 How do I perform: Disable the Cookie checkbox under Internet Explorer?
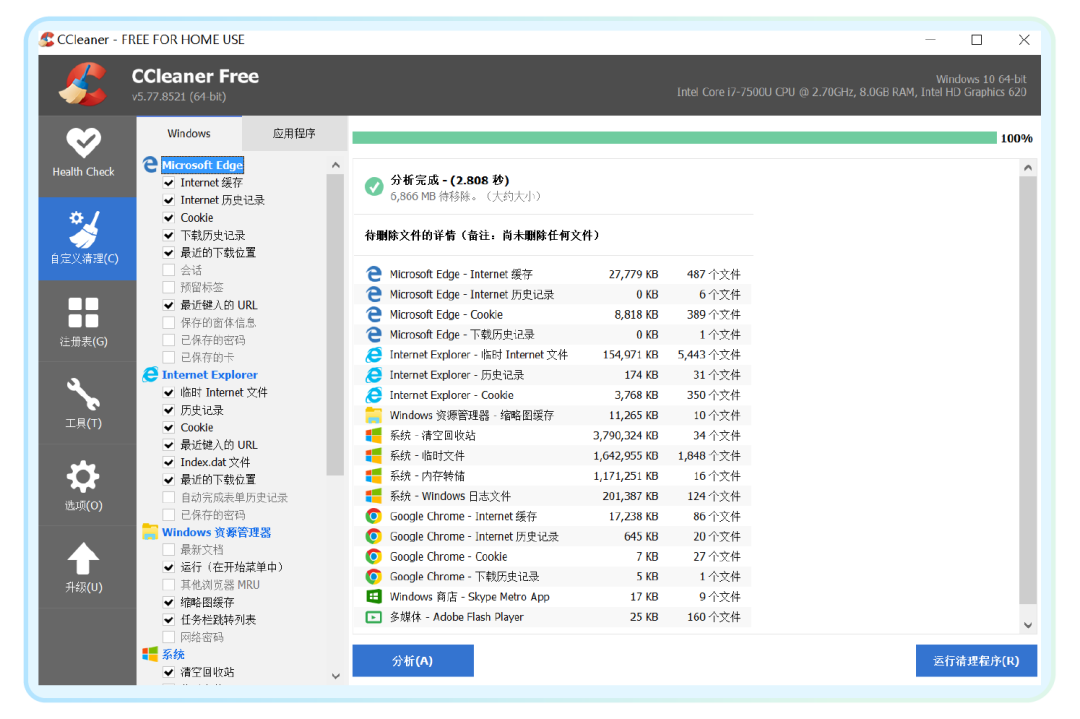click(x=168, y=427)
